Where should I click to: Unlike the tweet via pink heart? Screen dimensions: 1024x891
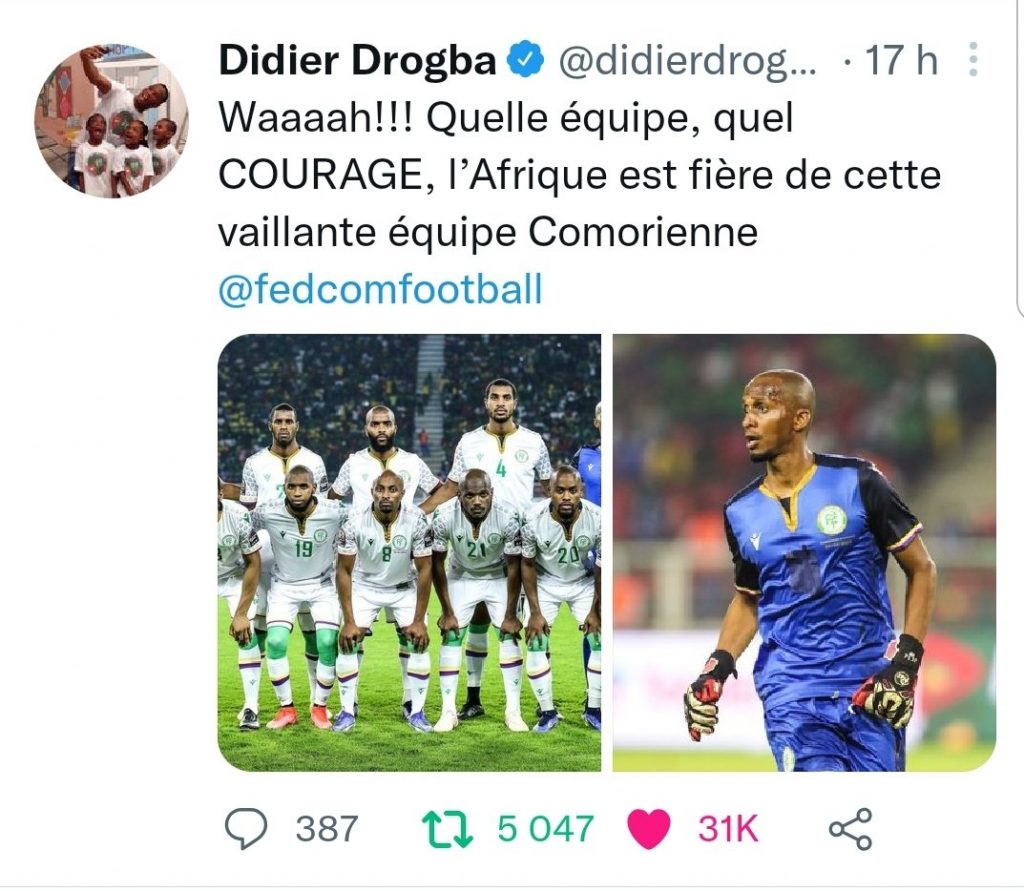[x=648, y=828]
